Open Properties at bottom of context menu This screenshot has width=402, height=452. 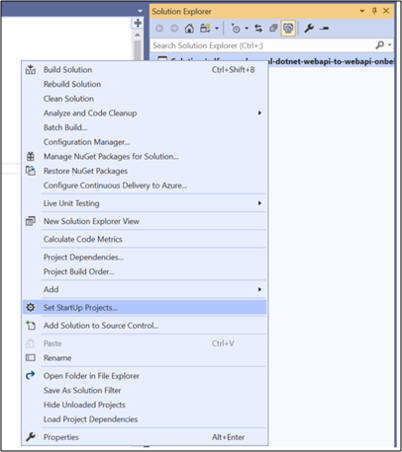pyautogui.click(x=145, y=437)
